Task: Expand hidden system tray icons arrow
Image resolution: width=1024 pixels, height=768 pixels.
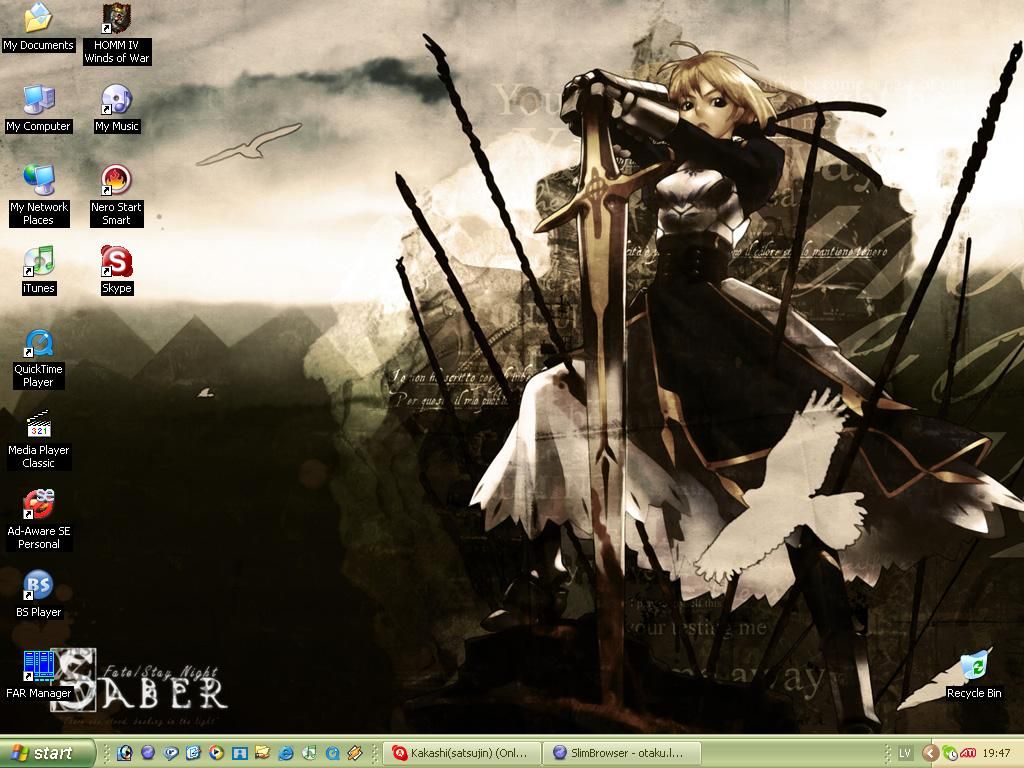Action: pos(930,754)
